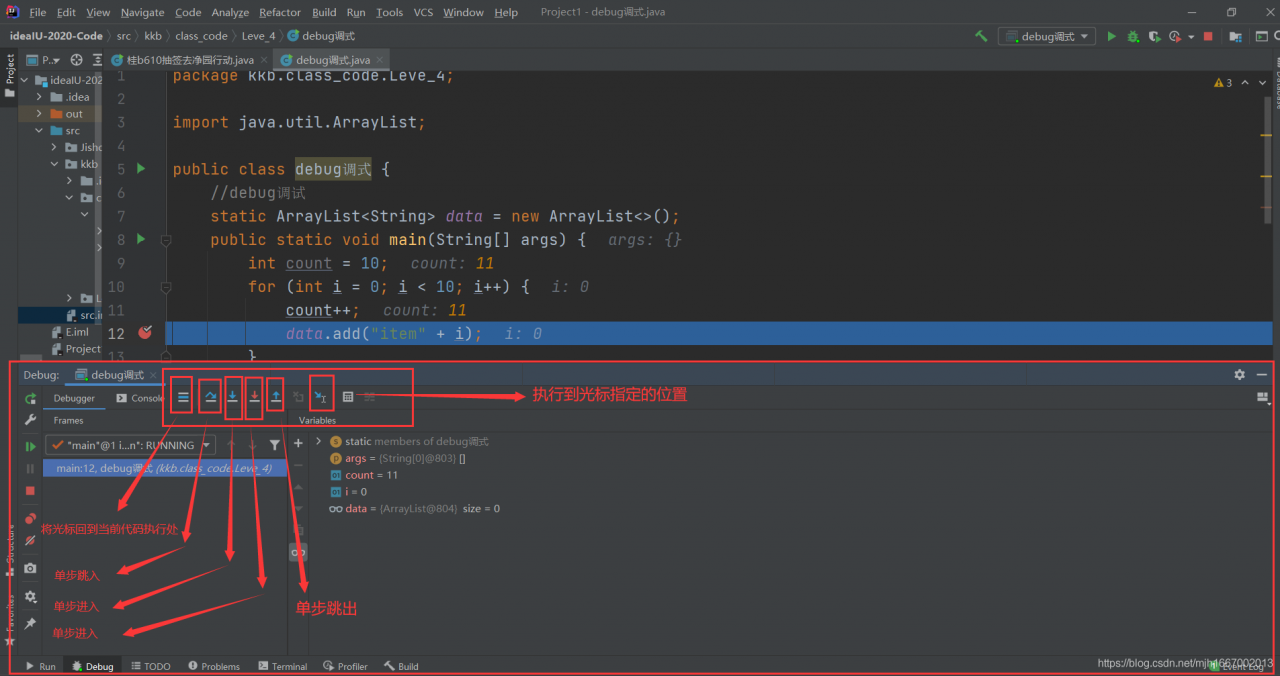Expand the out folder in project tree
Screen dimensions: 1280x676
pos(39,114)
